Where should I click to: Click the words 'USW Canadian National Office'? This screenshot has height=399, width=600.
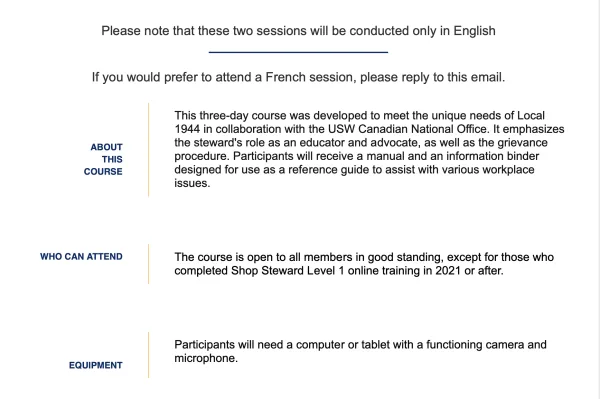408,129
